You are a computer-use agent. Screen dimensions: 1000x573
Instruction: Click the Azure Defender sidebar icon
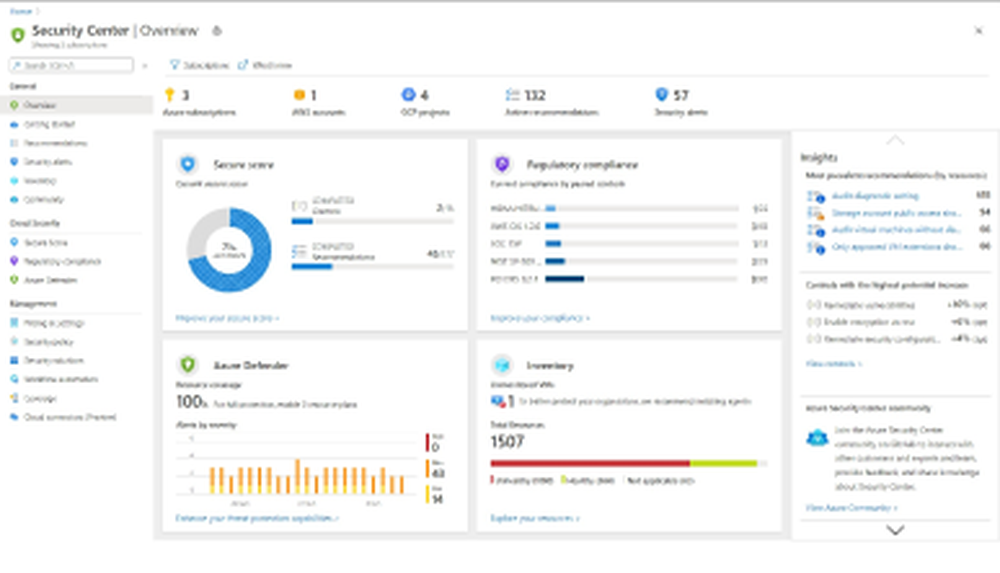(x=14, y=279)
